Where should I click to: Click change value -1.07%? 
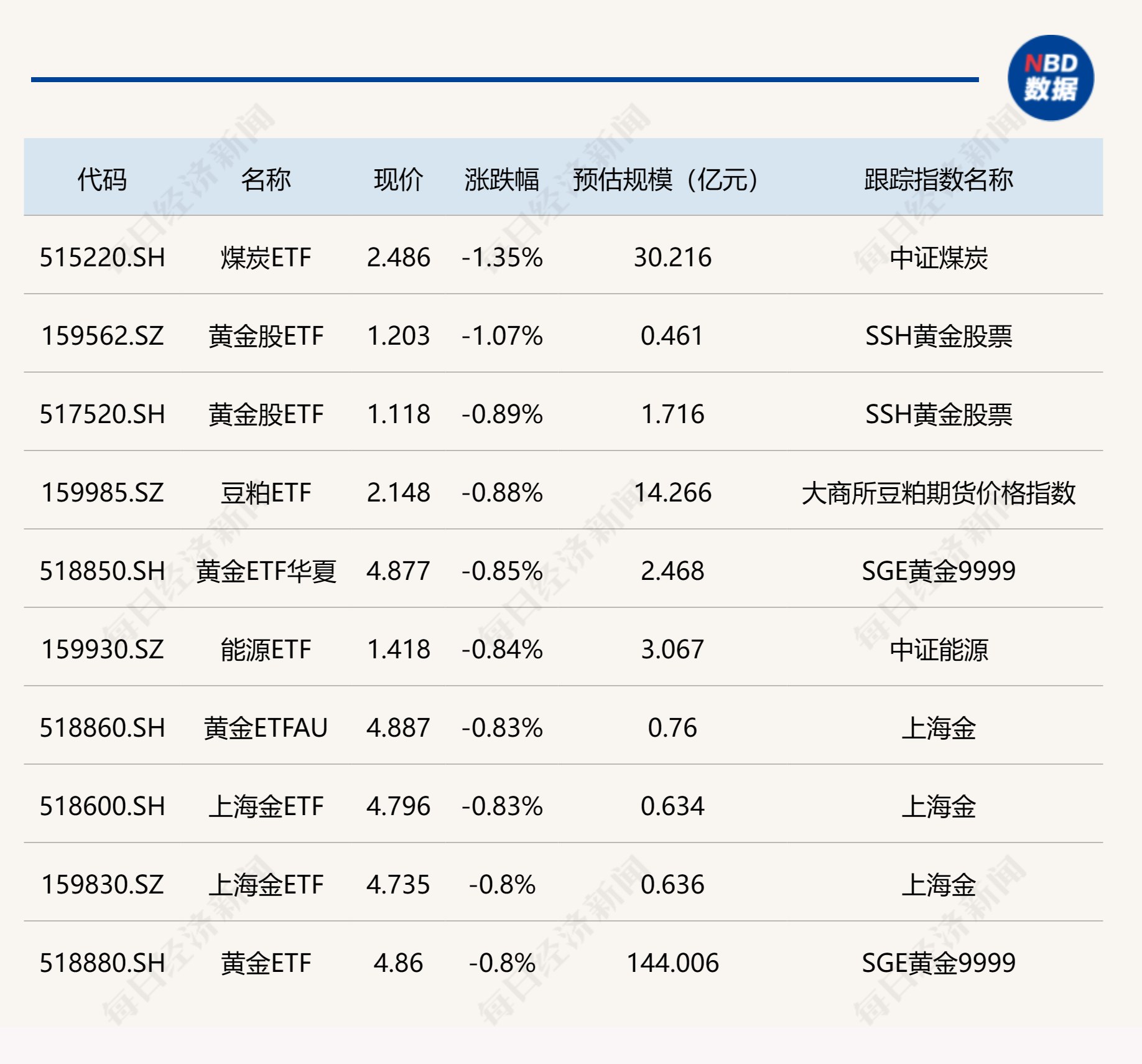tap(502, 336)
